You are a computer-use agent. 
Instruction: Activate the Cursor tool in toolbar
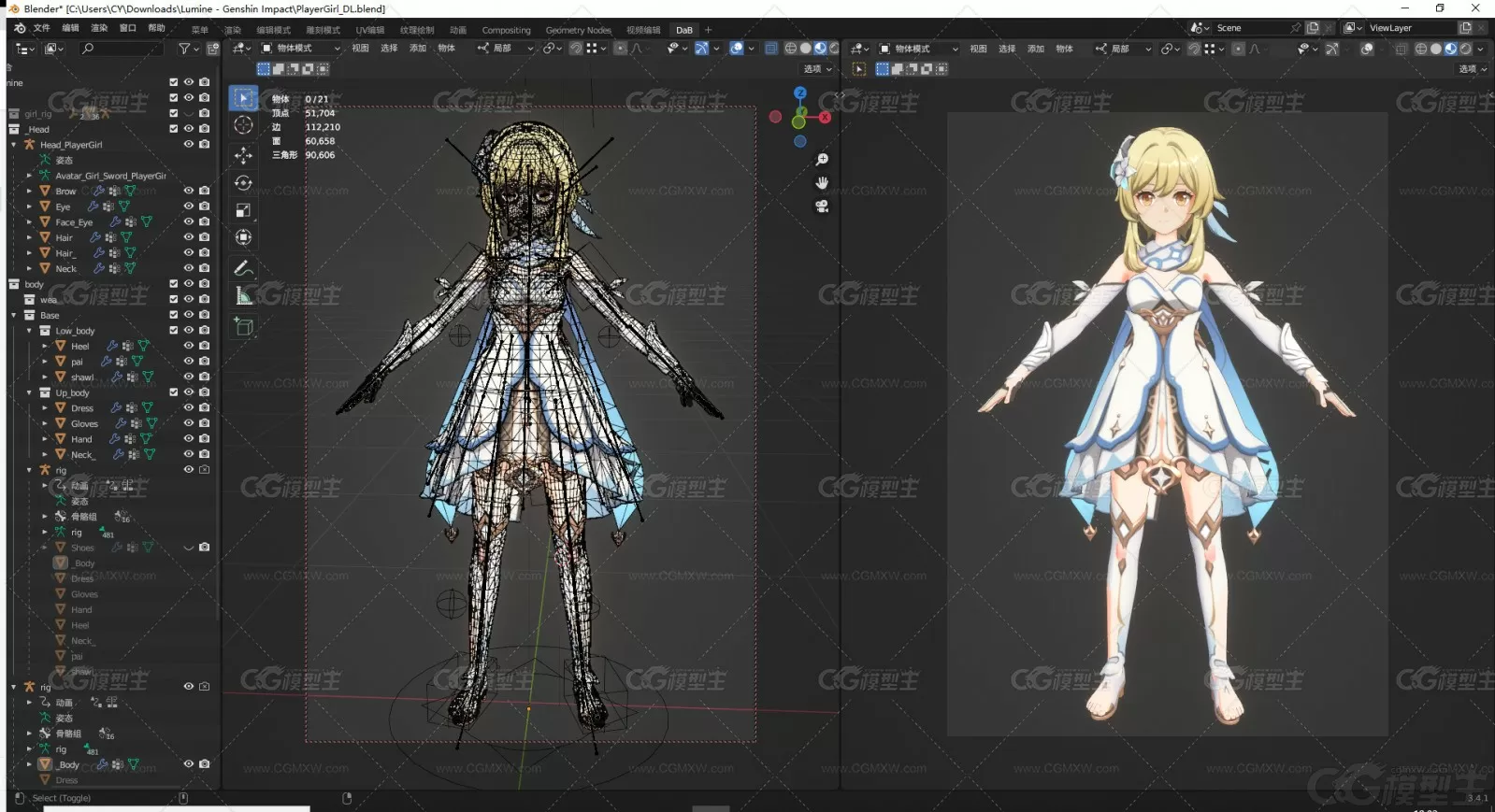[x=243, y=125]
